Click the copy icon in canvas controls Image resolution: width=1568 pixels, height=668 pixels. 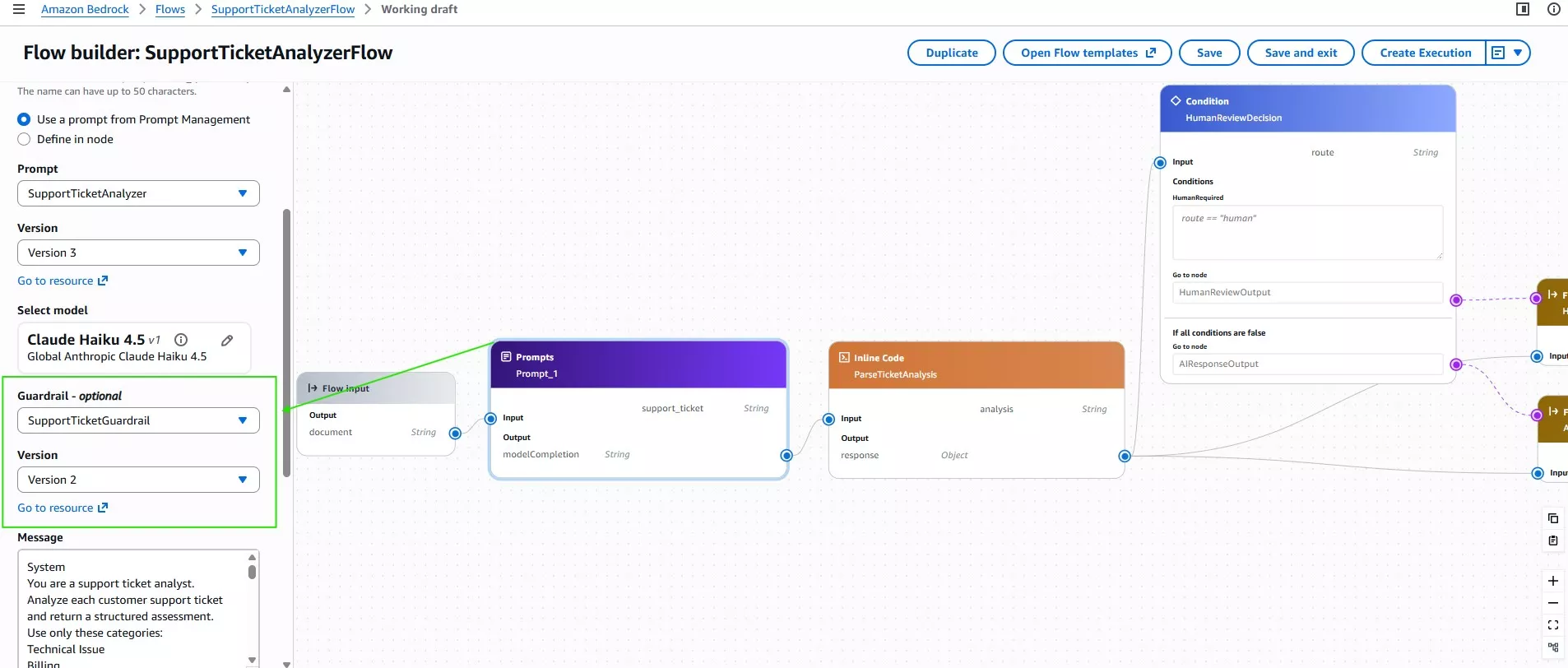pos(1553,518)
